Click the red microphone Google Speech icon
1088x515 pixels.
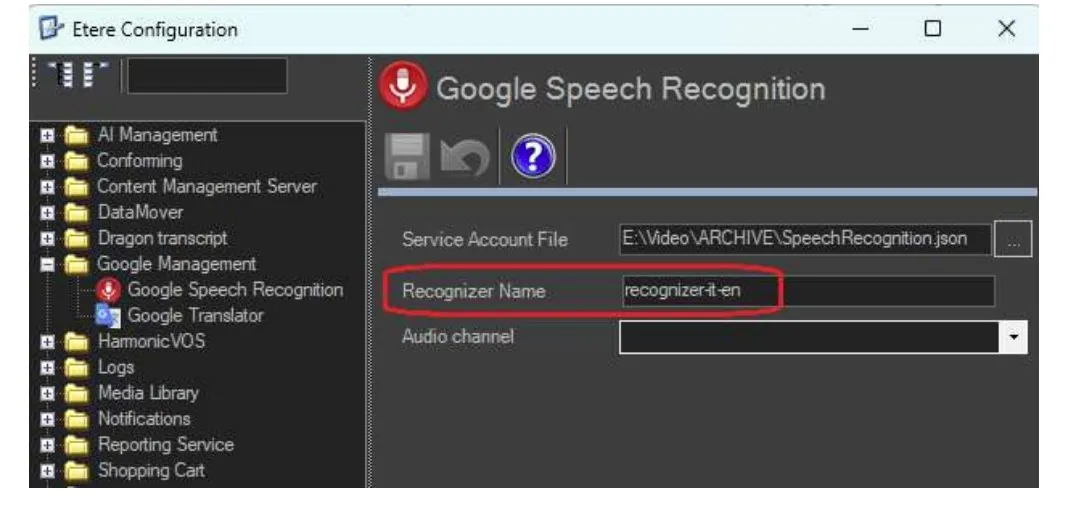[403, 88]
